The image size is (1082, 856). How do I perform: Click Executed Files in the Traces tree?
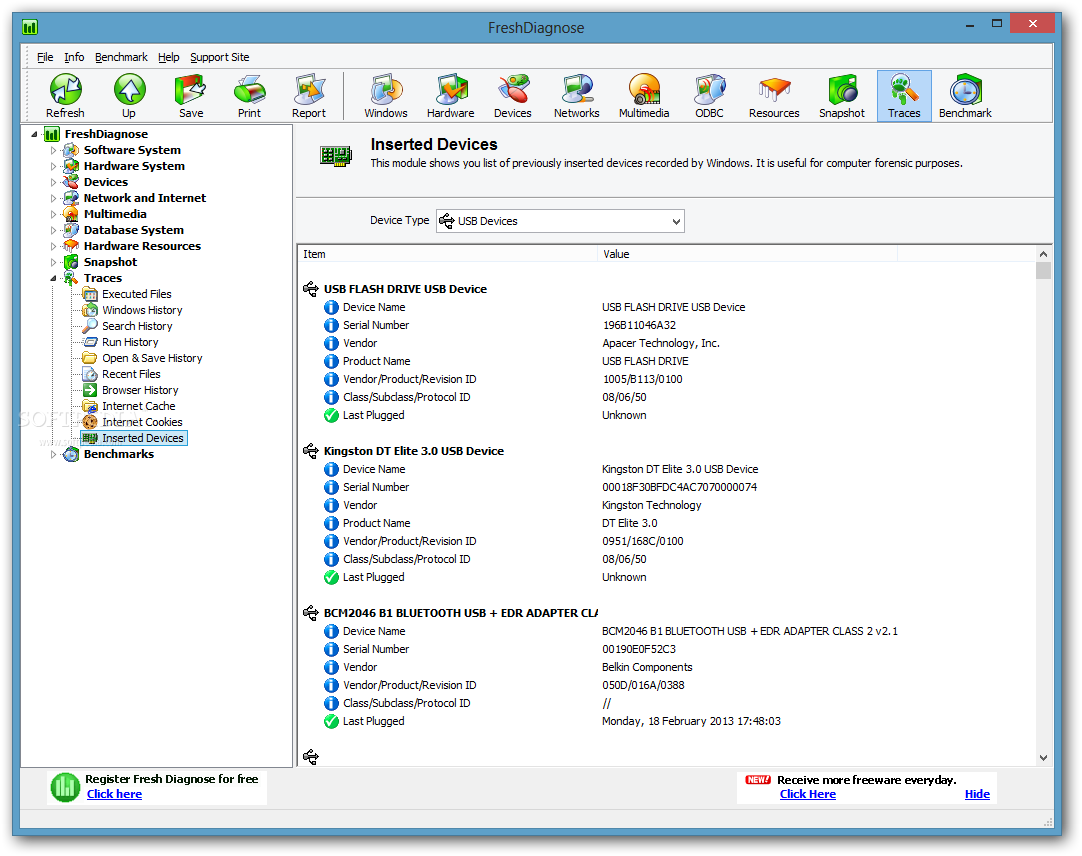pos(137,294)
